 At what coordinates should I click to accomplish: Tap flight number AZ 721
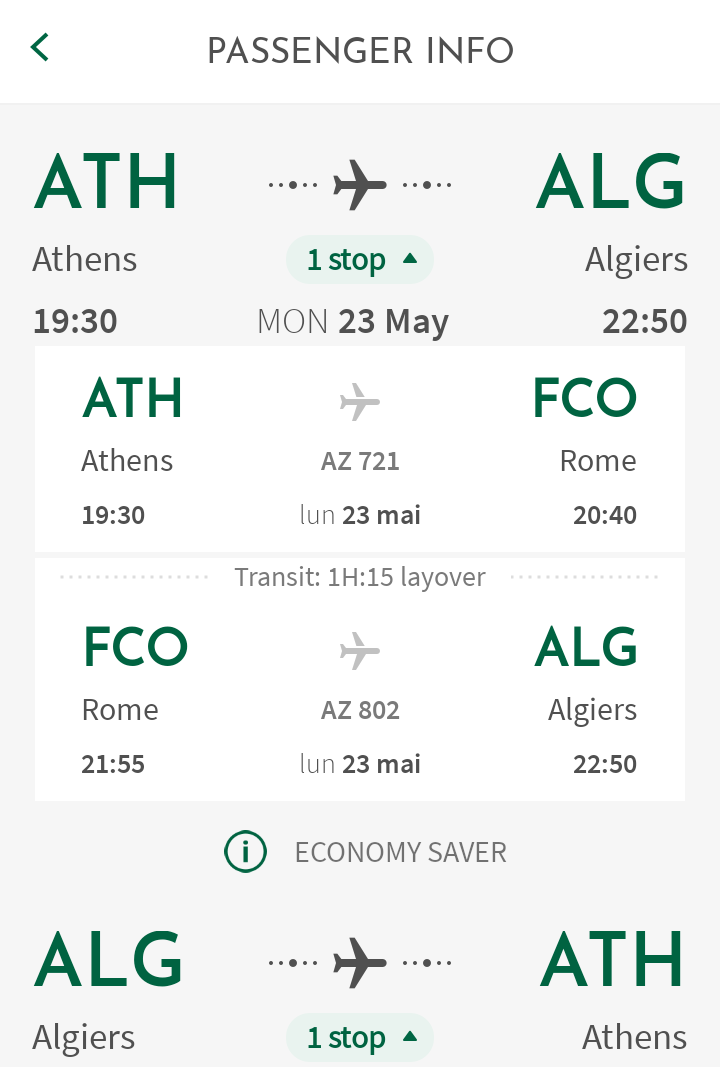point(360,461)
